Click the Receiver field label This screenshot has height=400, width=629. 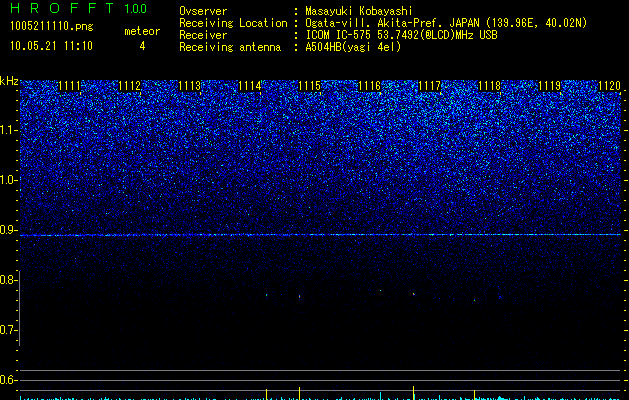pyautogui.click(x=203, y=35)
